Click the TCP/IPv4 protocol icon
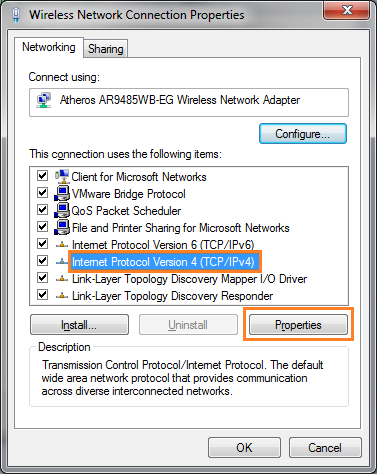 (62, 262)
